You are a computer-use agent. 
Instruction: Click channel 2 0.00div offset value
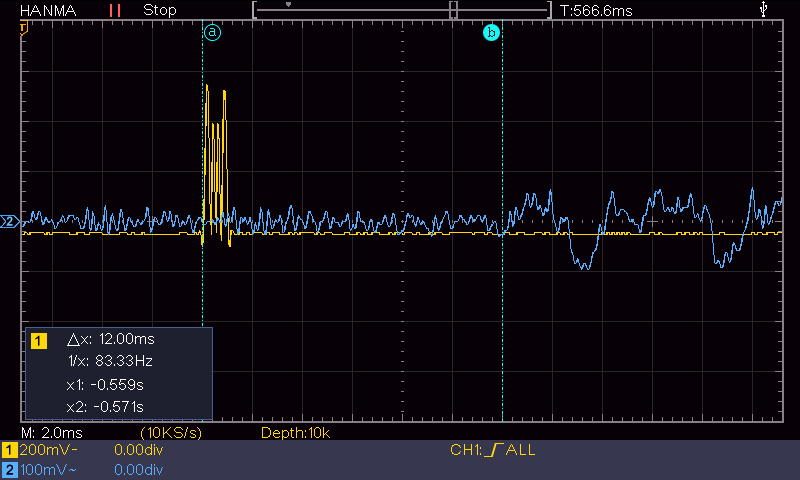(x=139, y=470)
